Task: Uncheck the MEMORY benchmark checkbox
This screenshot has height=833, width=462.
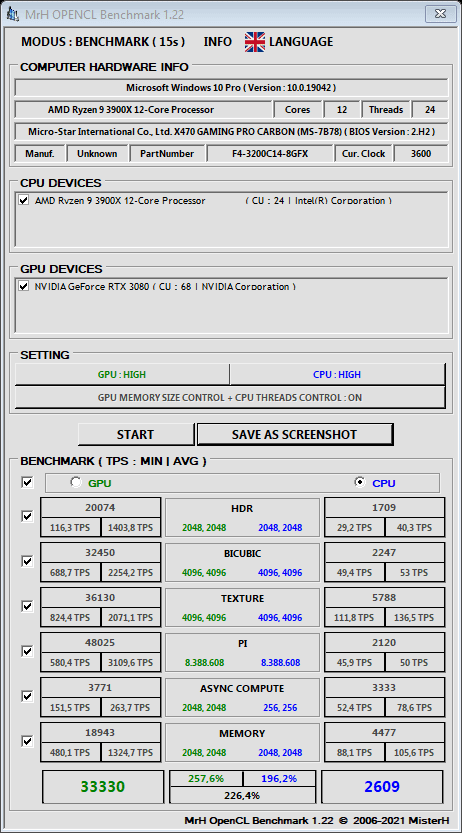Action: [27, 741]
